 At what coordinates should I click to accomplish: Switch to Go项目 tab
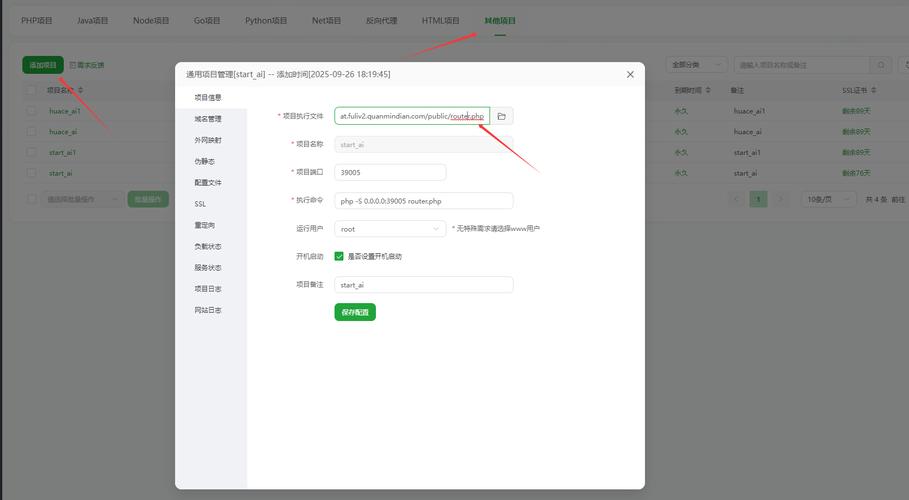(207, 20)
